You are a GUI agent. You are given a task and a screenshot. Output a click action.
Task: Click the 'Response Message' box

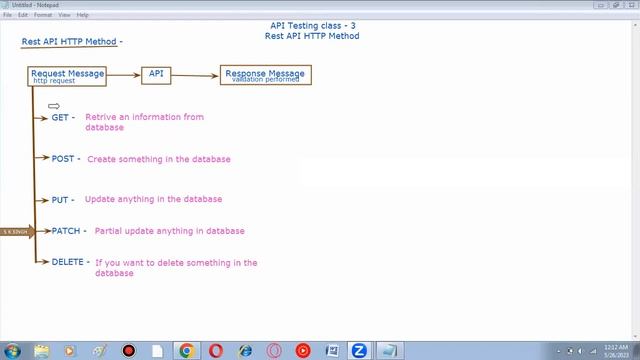pyautogui.click(x=266, y=75)
